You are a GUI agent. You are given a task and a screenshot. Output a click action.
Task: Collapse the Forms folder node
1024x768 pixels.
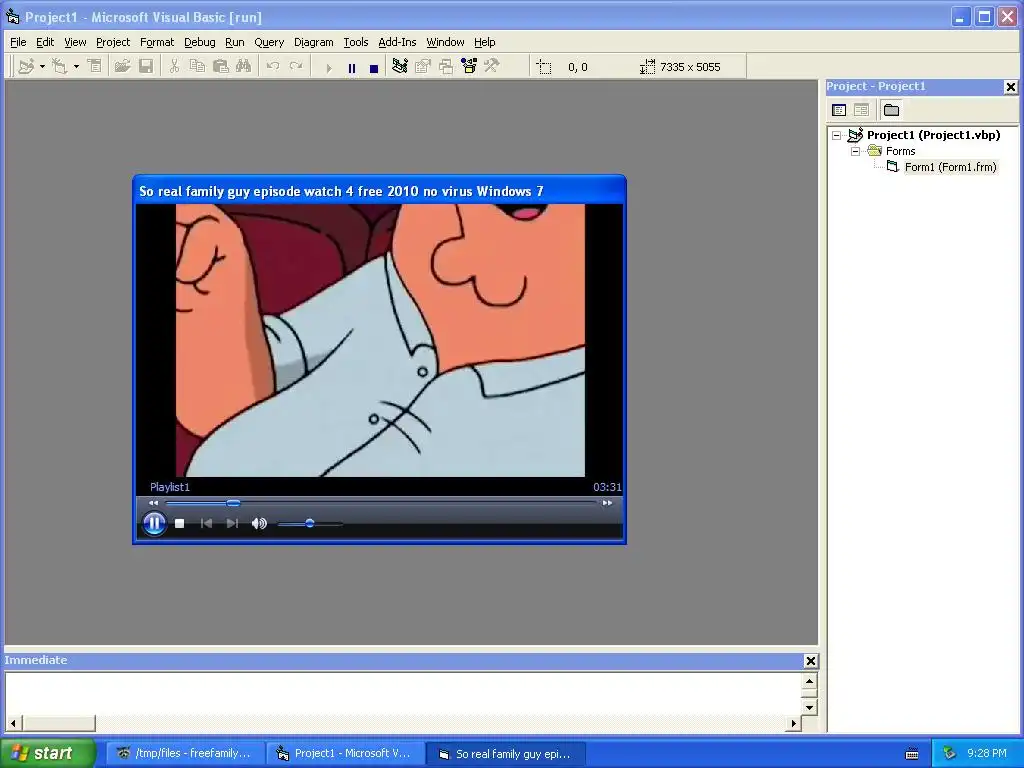pyautogui.click(x=856, y=152)
